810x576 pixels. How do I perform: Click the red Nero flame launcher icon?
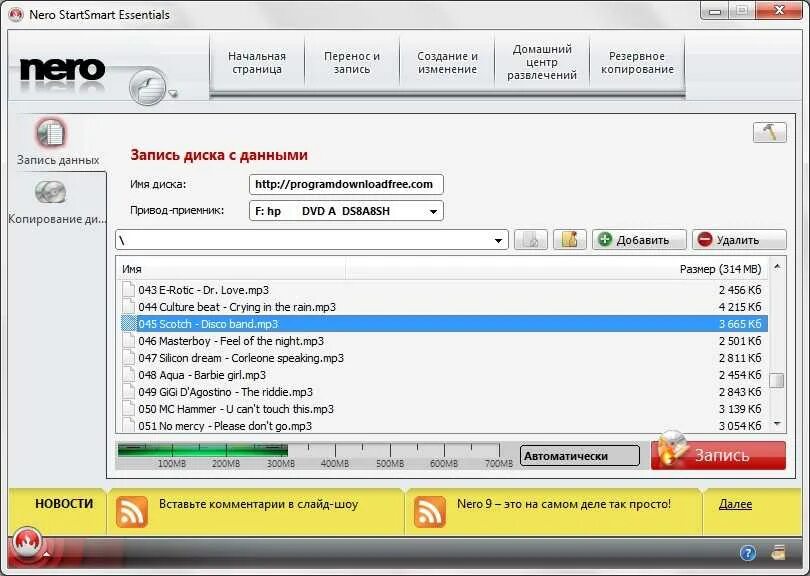[27, 544]
